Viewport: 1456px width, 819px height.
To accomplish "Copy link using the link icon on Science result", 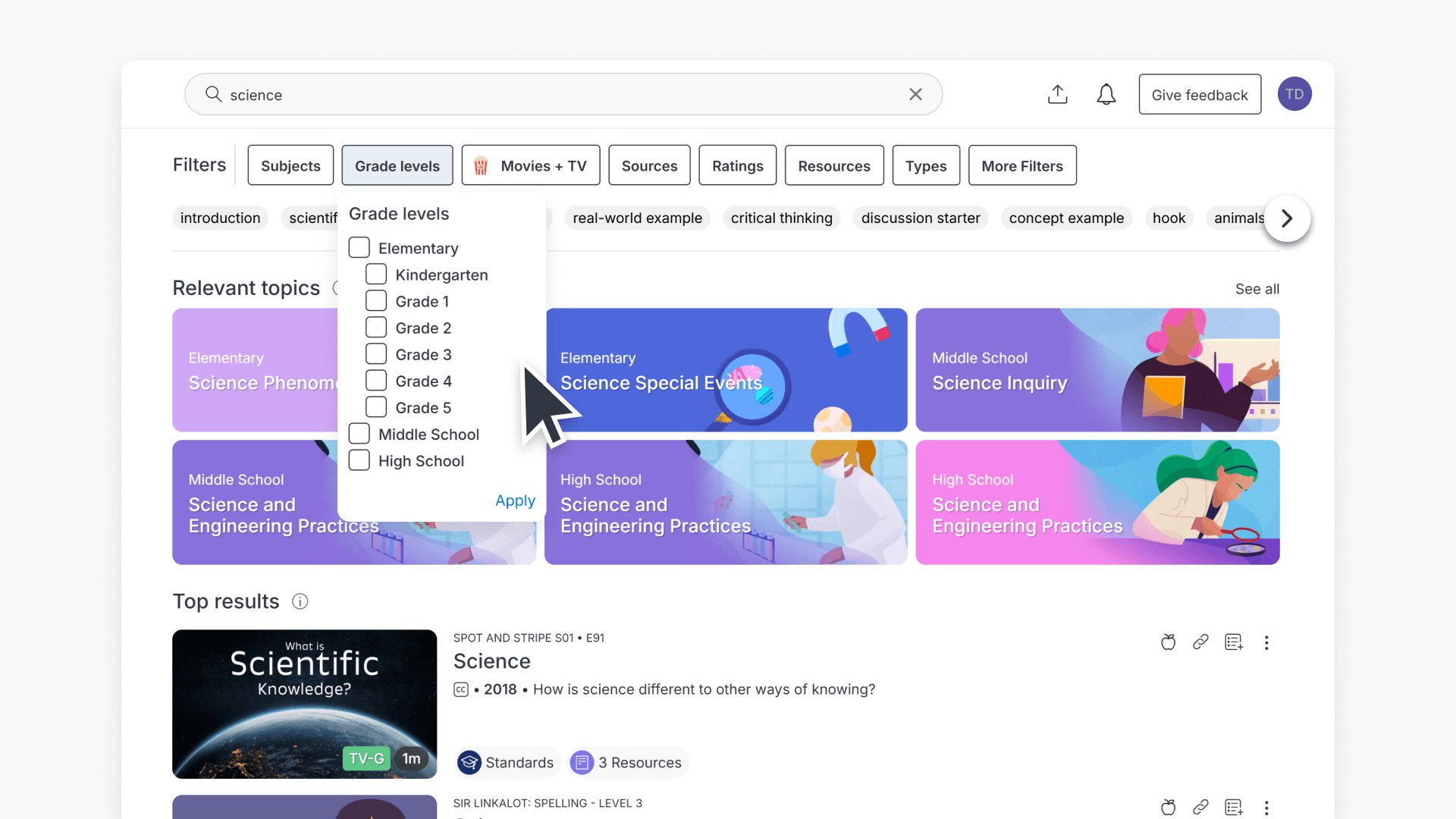I will [x=1200, y=642].
